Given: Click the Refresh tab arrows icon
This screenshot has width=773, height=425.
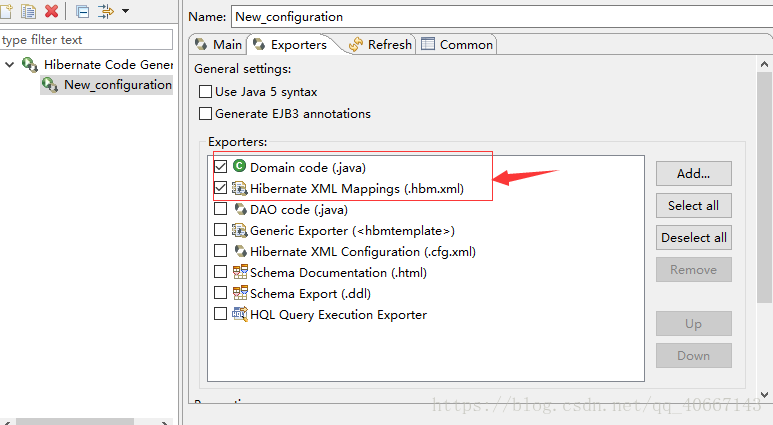Looking at the screenshot, I should pos(355,45).
